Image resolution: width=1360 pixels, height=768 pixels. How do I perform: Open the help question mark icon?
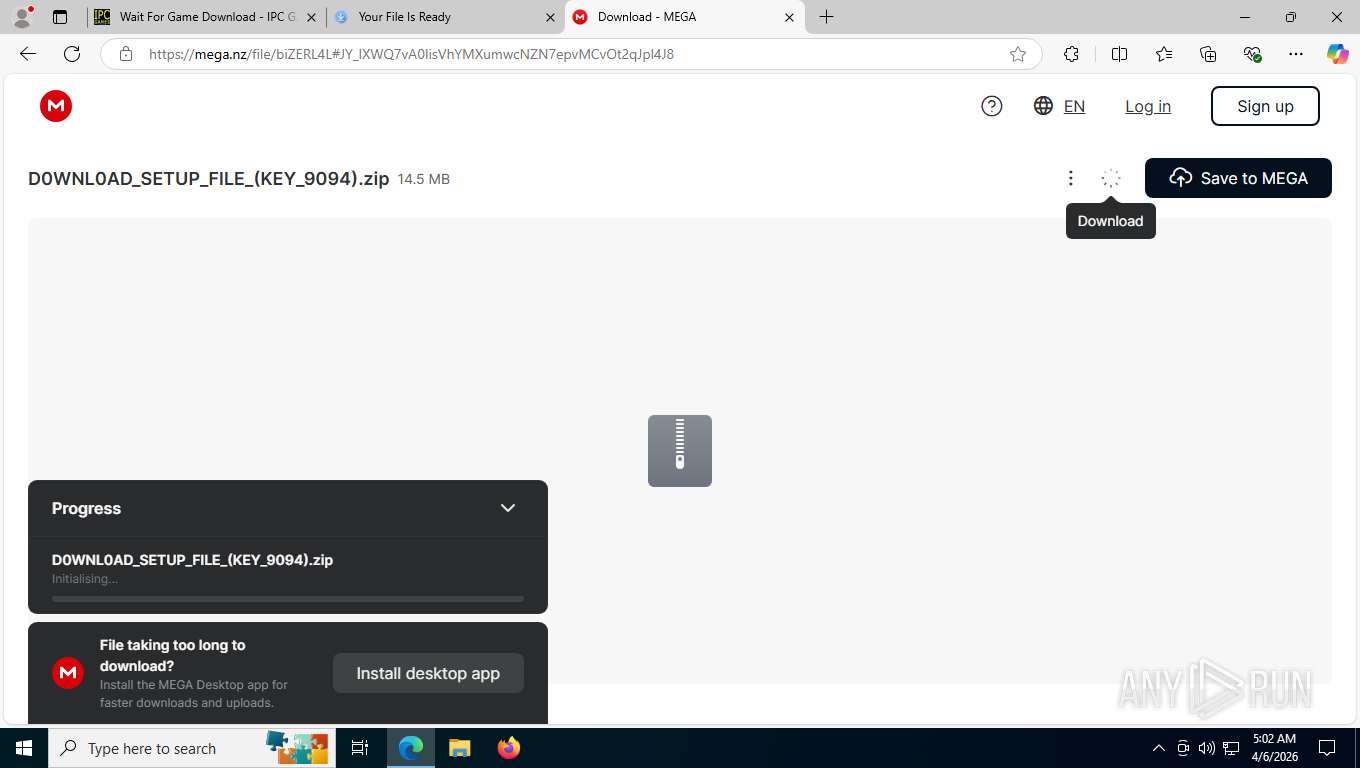click(992, 106)
